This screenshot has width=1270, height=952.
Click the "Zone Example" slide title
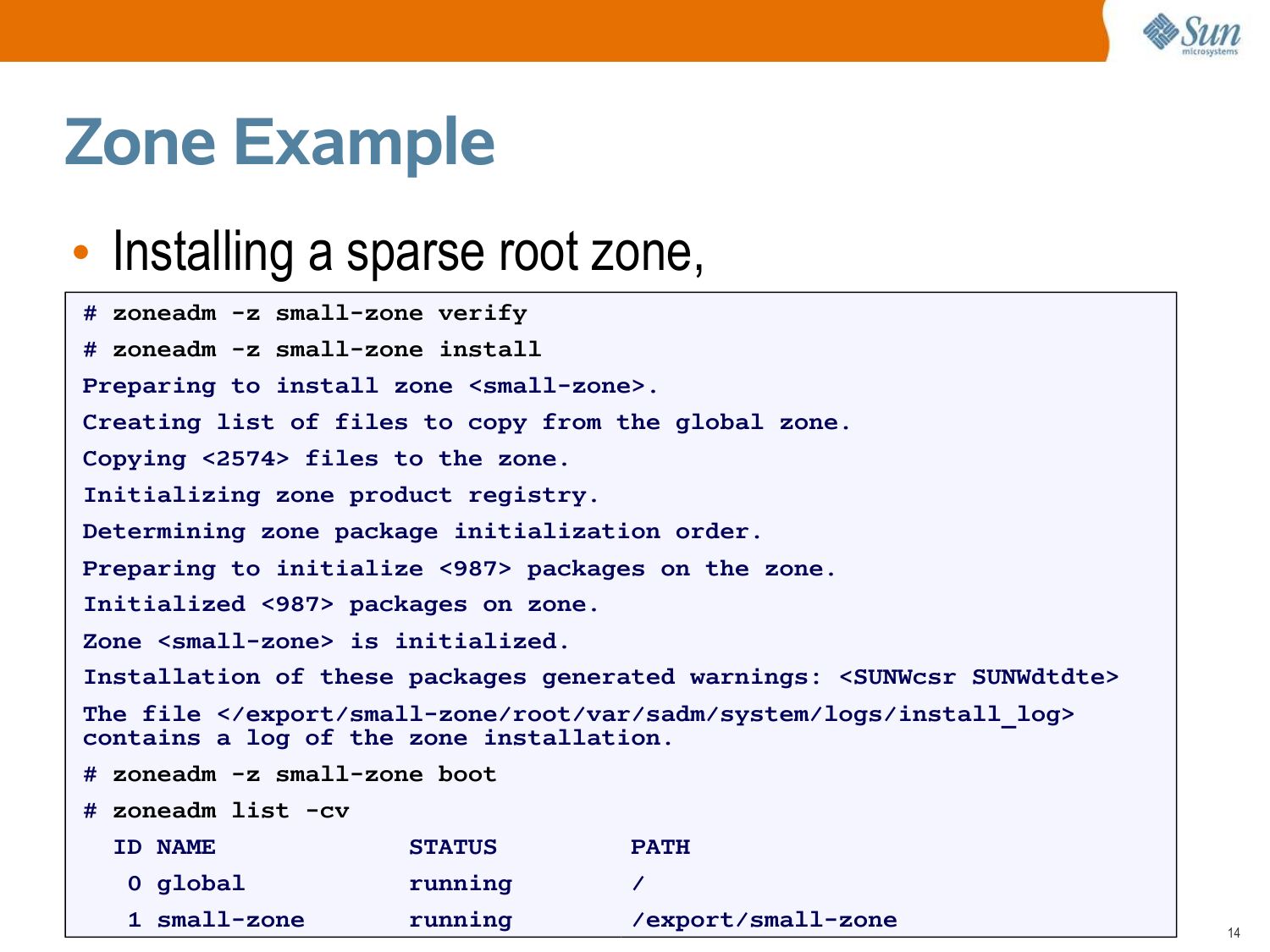point(279,142)
